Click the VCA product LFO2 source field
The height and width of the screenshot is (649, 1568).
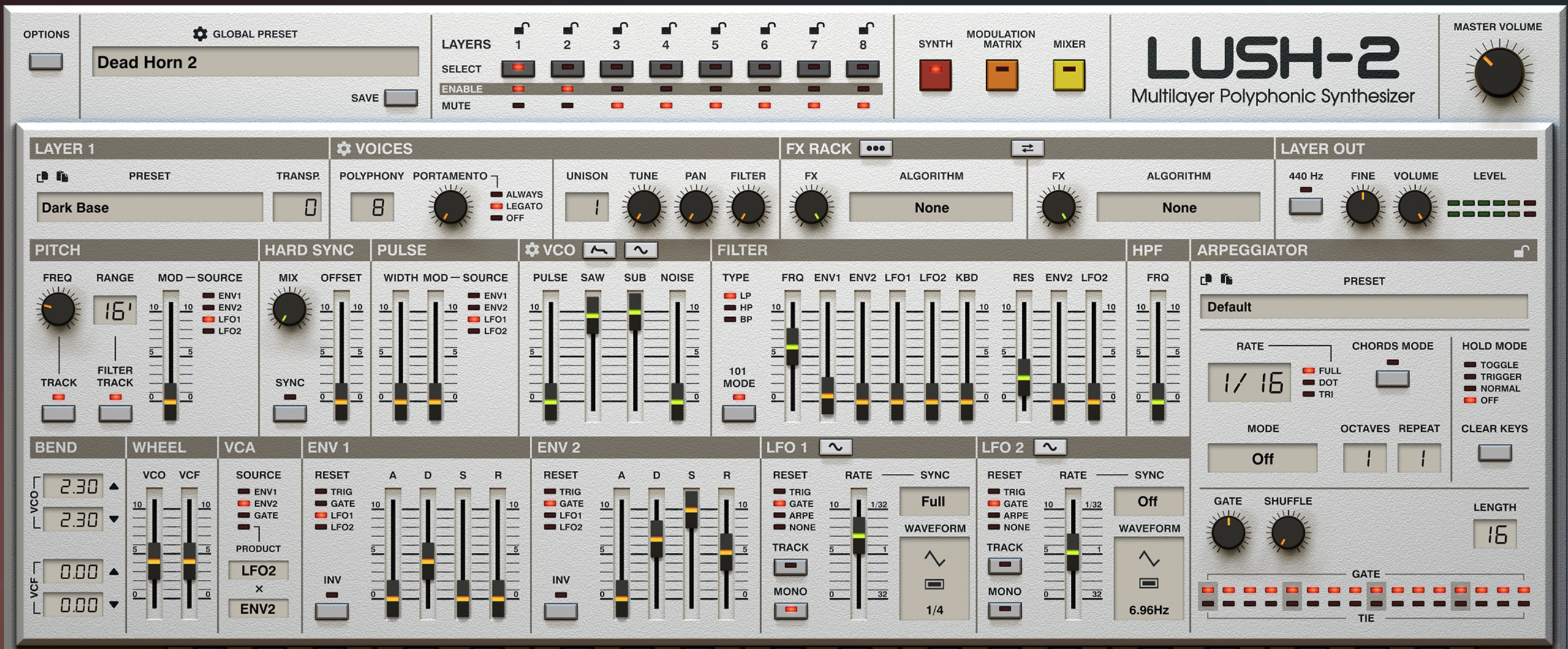258,571
